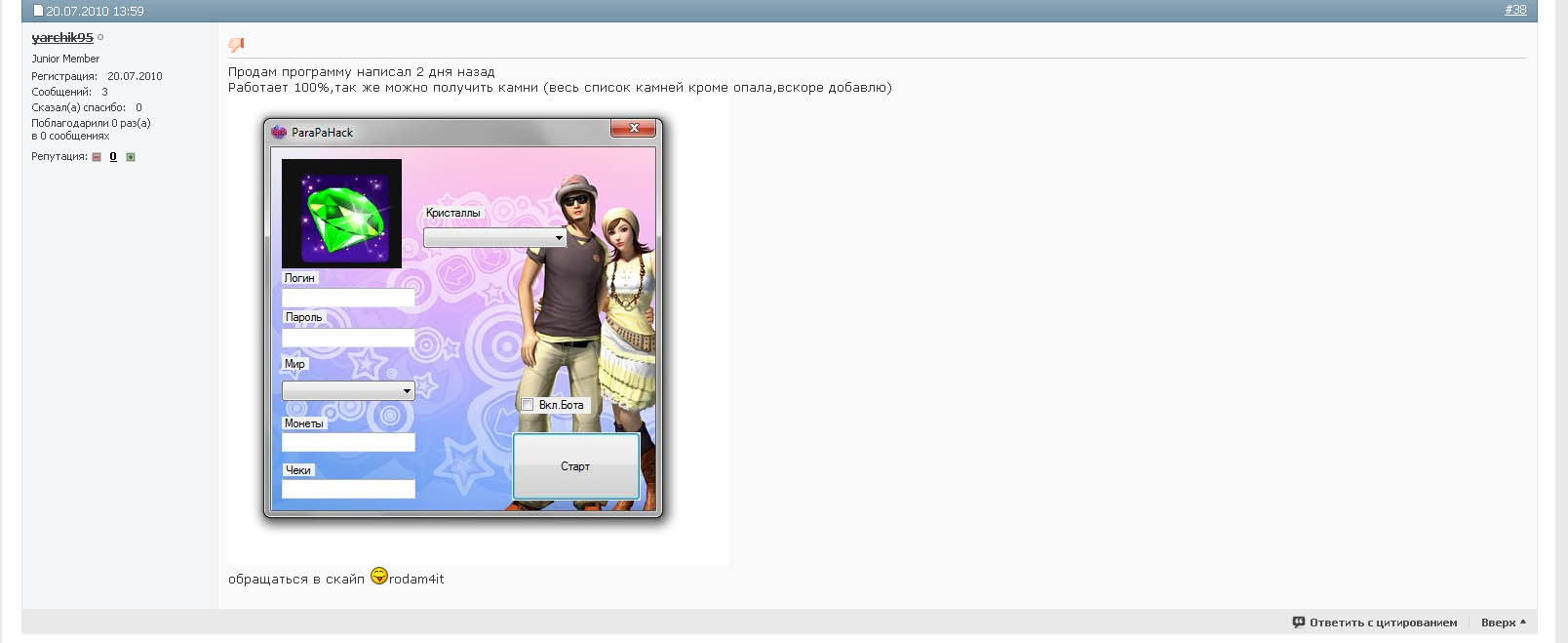Open the post number #38 link

tap(1514, 10)
